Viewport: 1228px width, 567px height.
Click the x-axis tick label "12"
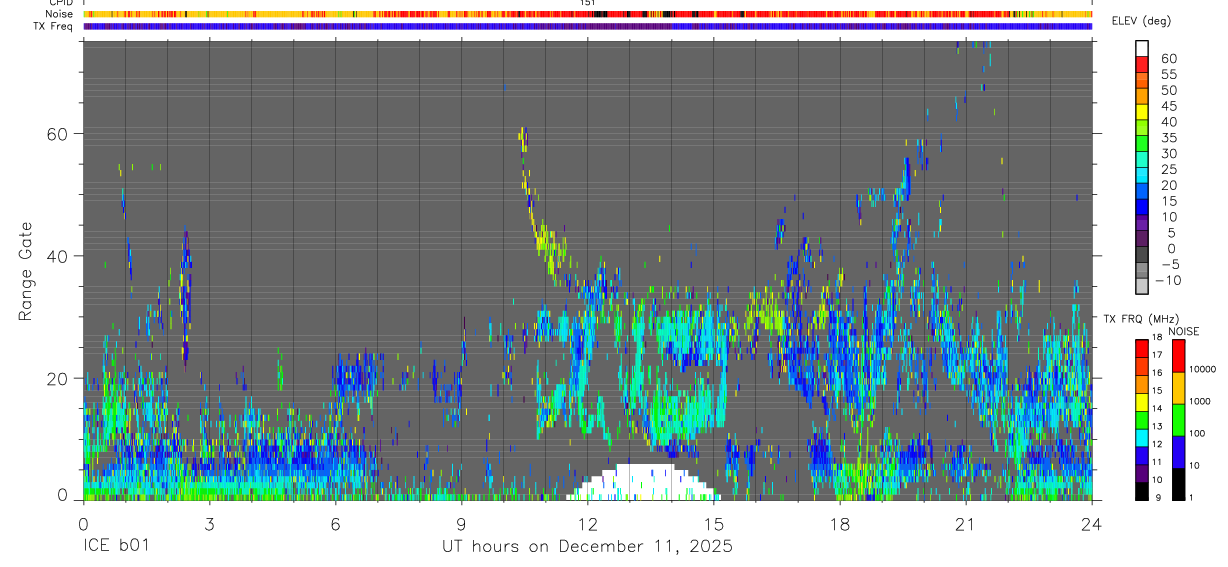coord(588,525)
